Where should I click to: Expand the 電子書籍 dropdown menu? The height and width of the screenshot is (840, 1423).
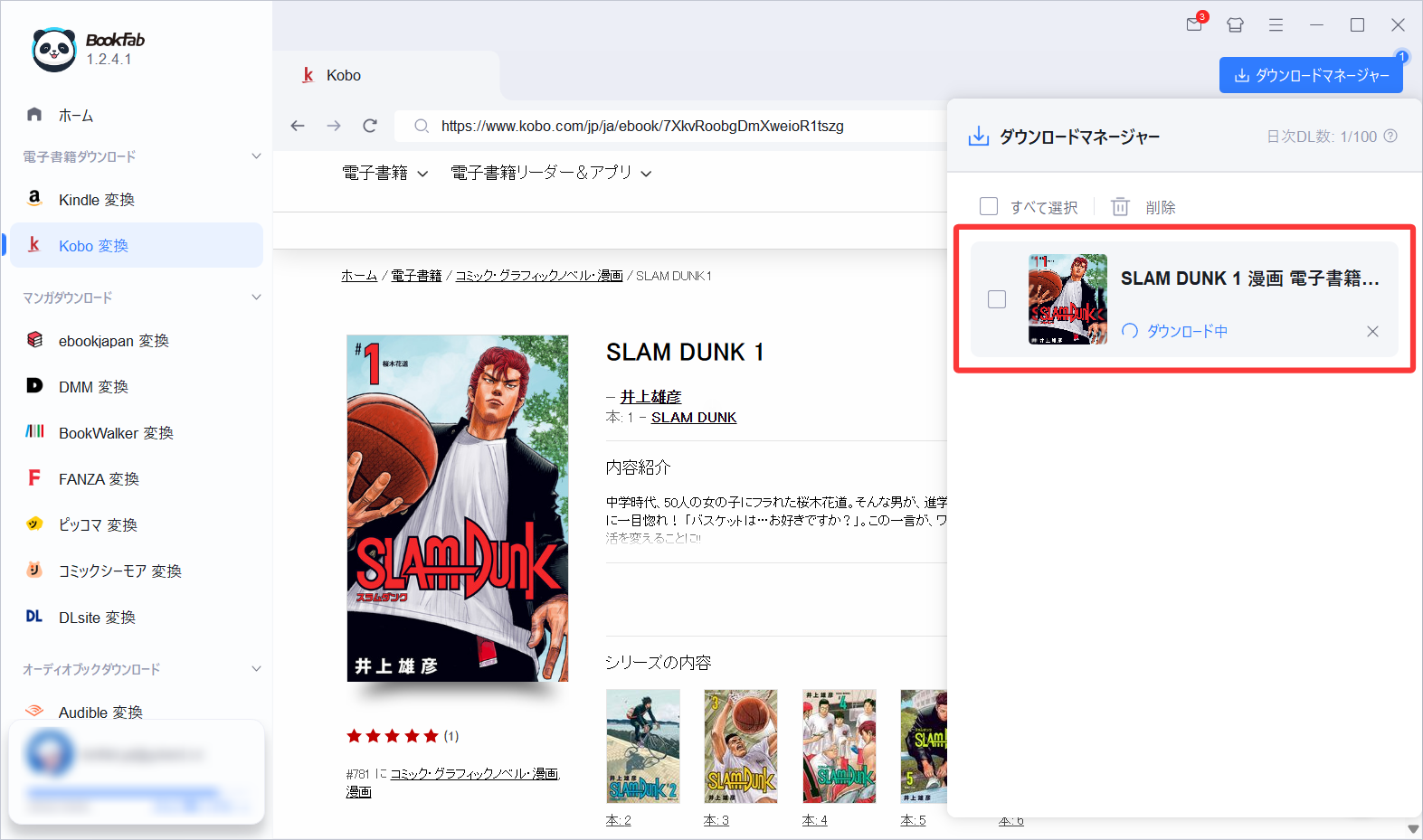(384, 173)
